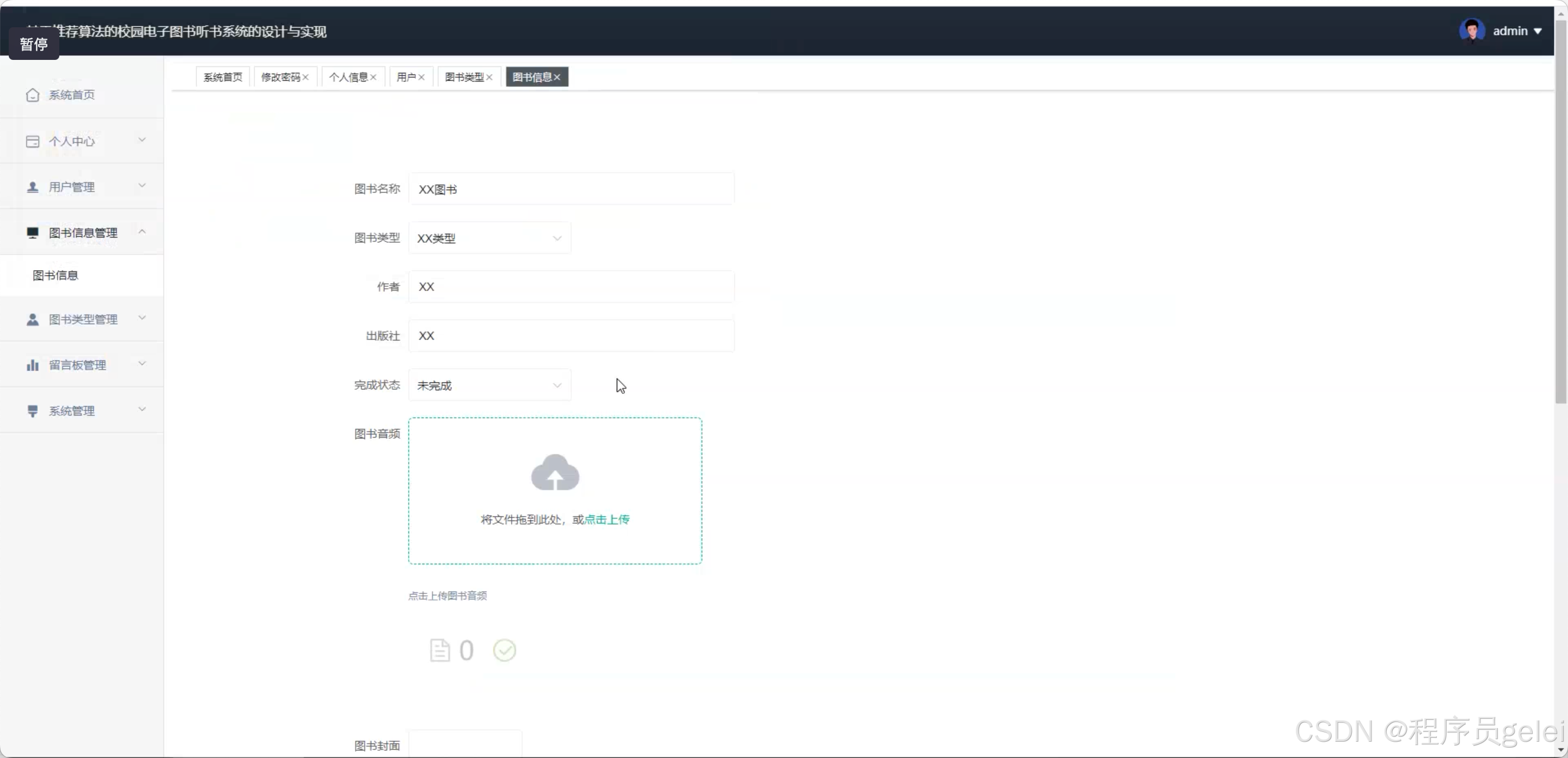Click the card icon beside 个人中心
This screenshot has height=758, width=1568.
[x=33, y=141]
